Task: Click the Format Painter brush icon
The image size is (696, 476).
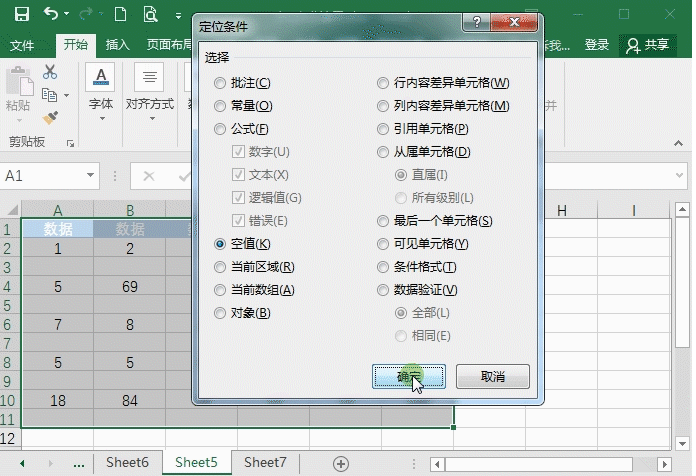Action: point(50,118)
